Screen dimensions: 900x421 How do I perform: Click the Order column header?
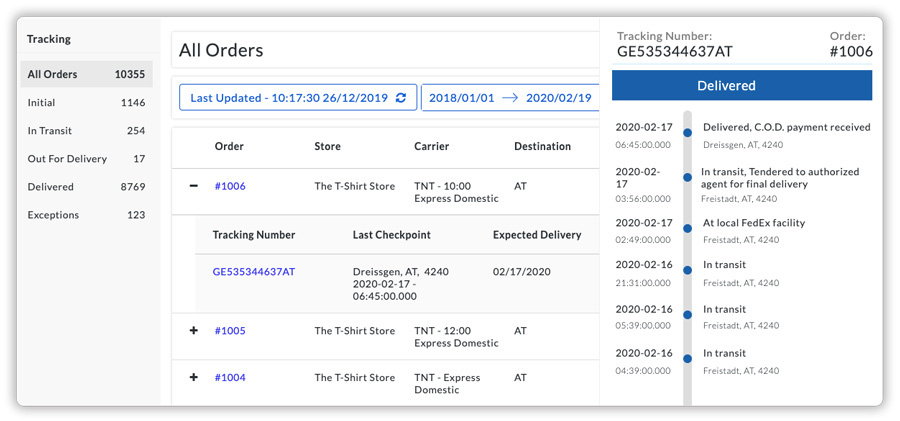(229, 146)
